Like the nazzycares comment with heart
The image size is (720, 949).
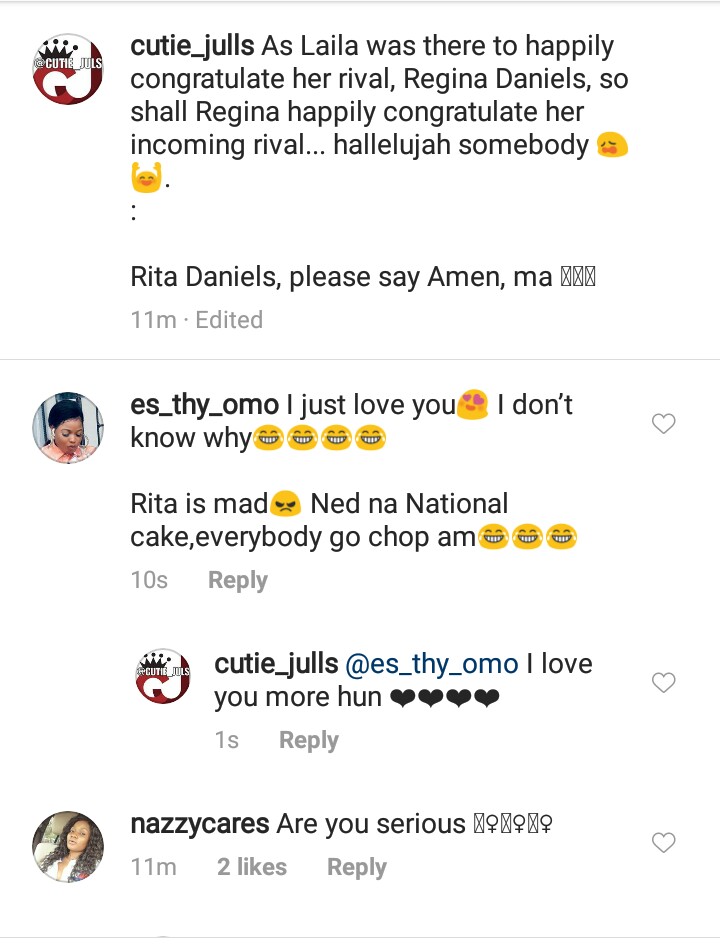tap(664, 843)
